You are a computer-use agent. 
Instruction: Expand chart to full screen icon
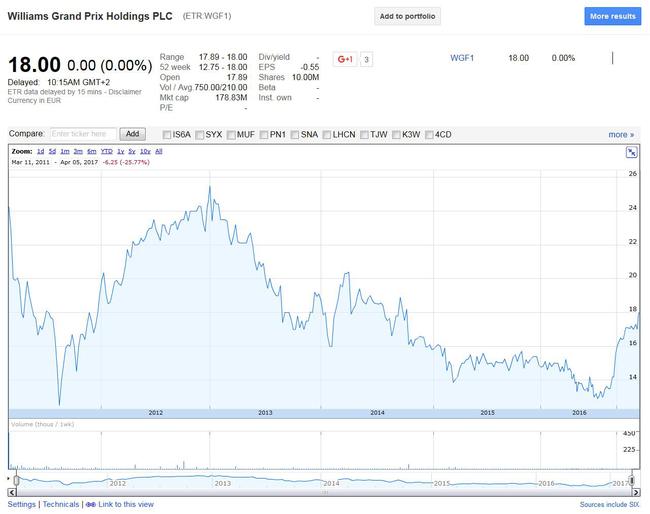point(631,153)
